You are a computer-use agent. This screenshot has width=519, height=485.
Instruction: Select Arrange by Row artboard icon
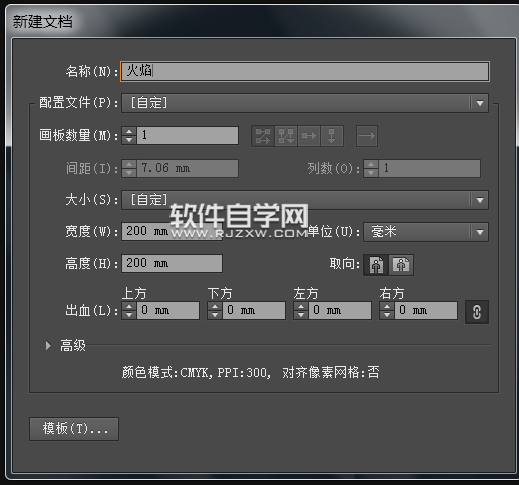309,136
